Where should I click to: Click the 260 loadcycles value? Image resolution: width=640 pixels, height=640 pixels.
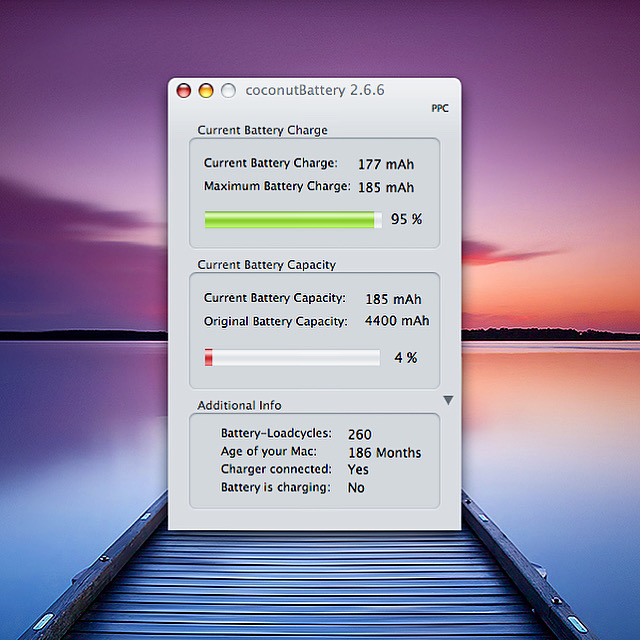coord(360,434)
